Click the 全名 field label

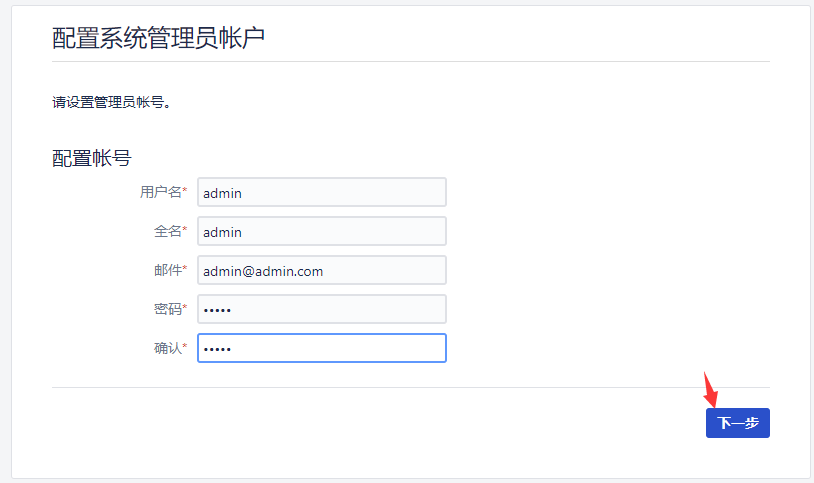click(167, 231)
